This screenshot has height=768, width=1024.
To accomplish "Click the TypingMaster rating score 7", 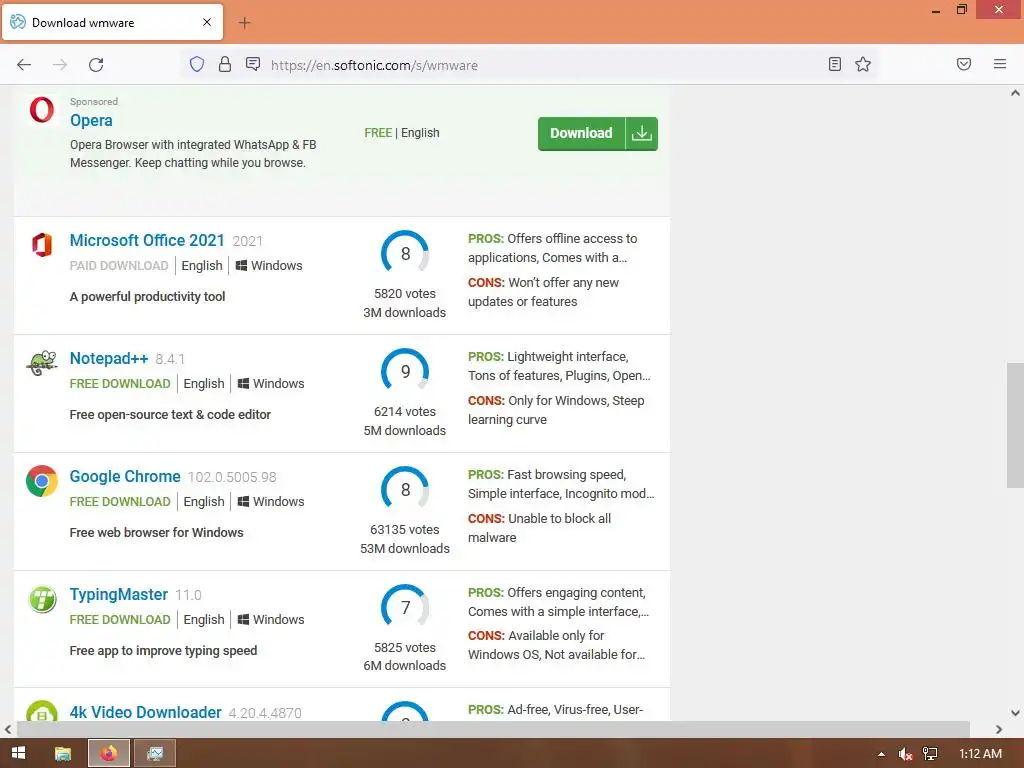I will click(x=405, y=607).
